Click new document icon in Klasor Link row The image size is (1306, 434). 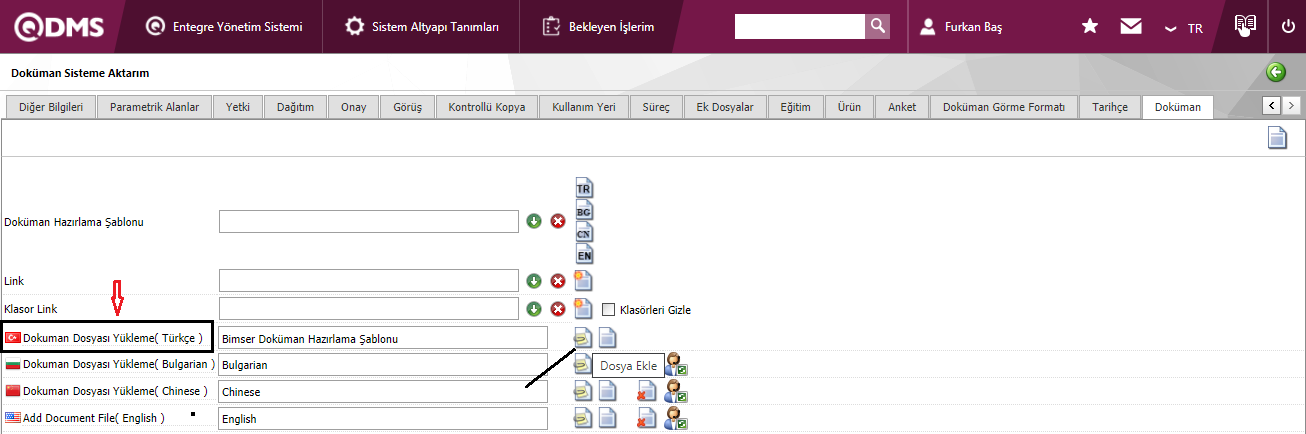(584, 309)
